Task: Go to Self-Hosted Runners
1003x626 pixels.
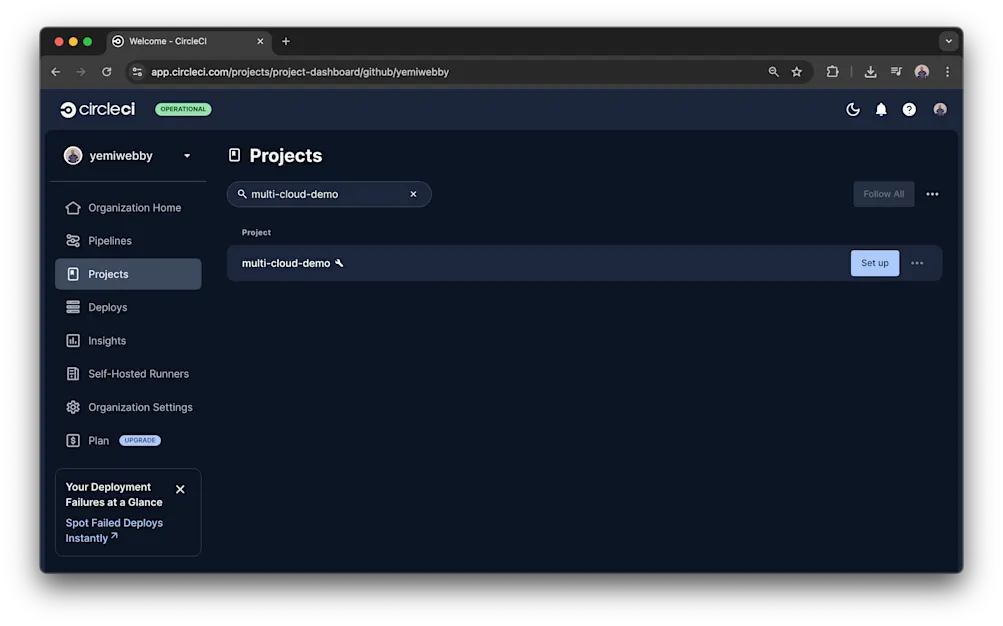Action: click(x=138, y=373)
